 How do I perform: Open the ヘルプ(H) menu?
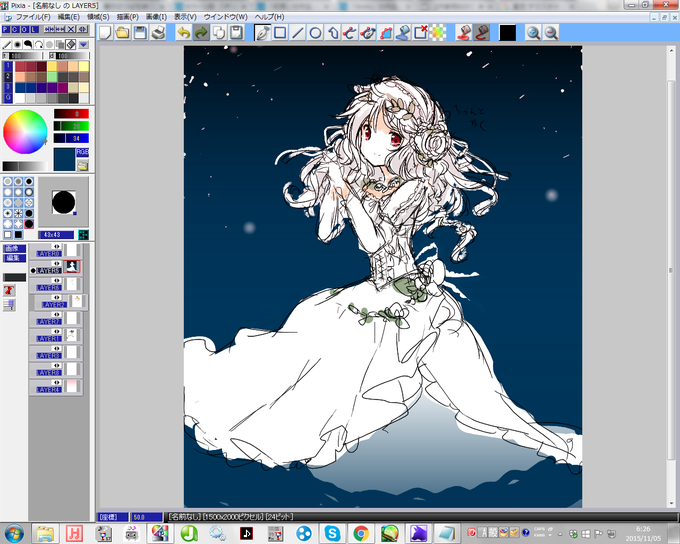pyautogui.click(x=269, y=17)
